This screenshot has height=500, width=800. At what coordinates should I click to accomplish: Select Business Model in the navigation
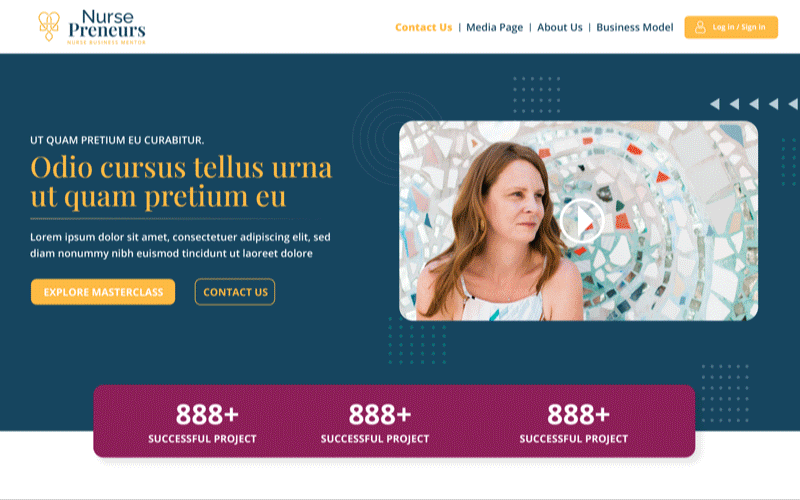click(x=635, y=28)
